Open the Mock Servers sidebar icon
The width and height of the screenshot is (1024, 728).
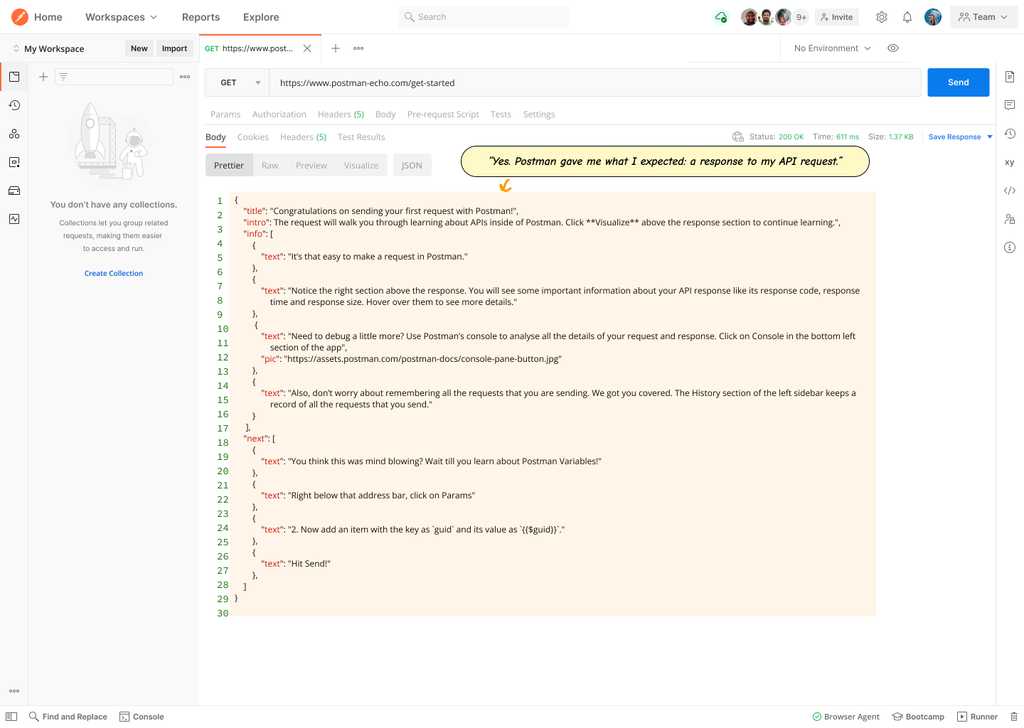point(14,191)
